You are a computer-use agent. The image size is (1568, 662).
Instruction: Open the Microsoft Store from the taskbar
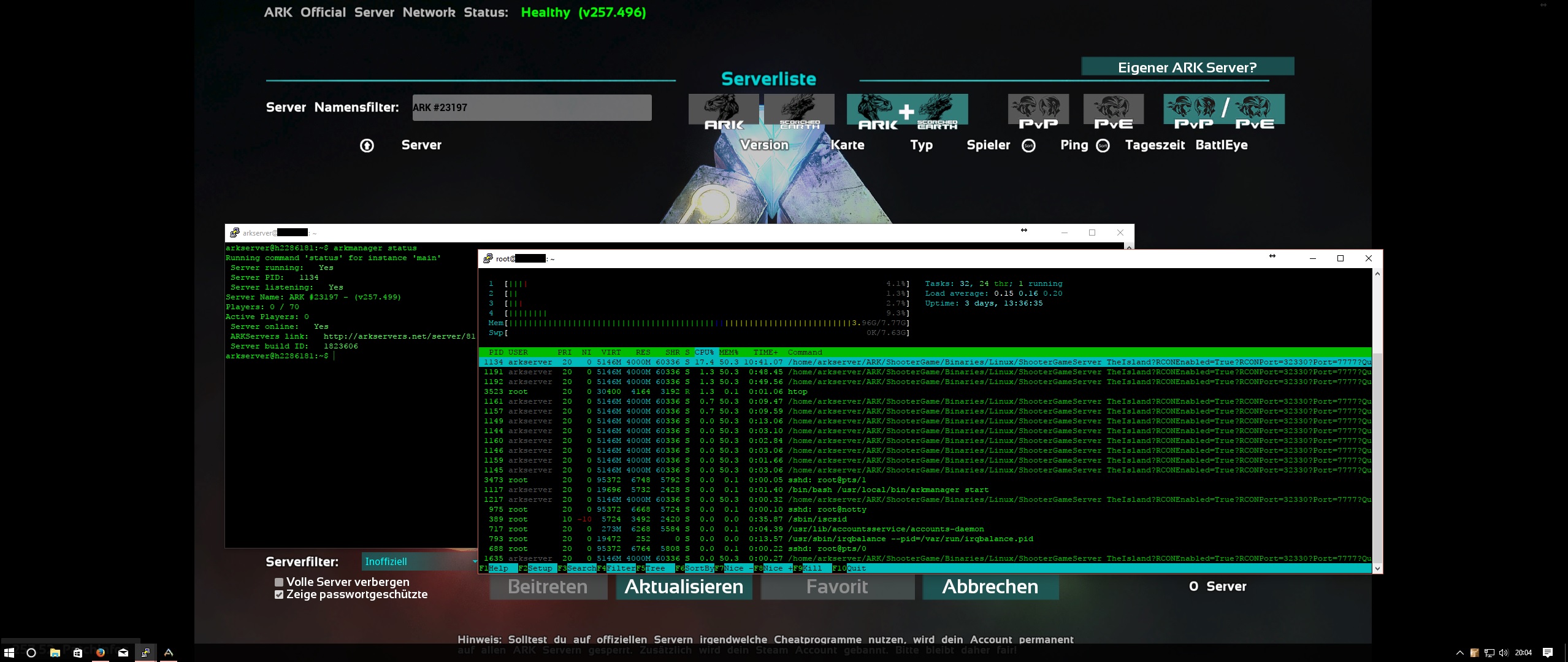(77, 653)
